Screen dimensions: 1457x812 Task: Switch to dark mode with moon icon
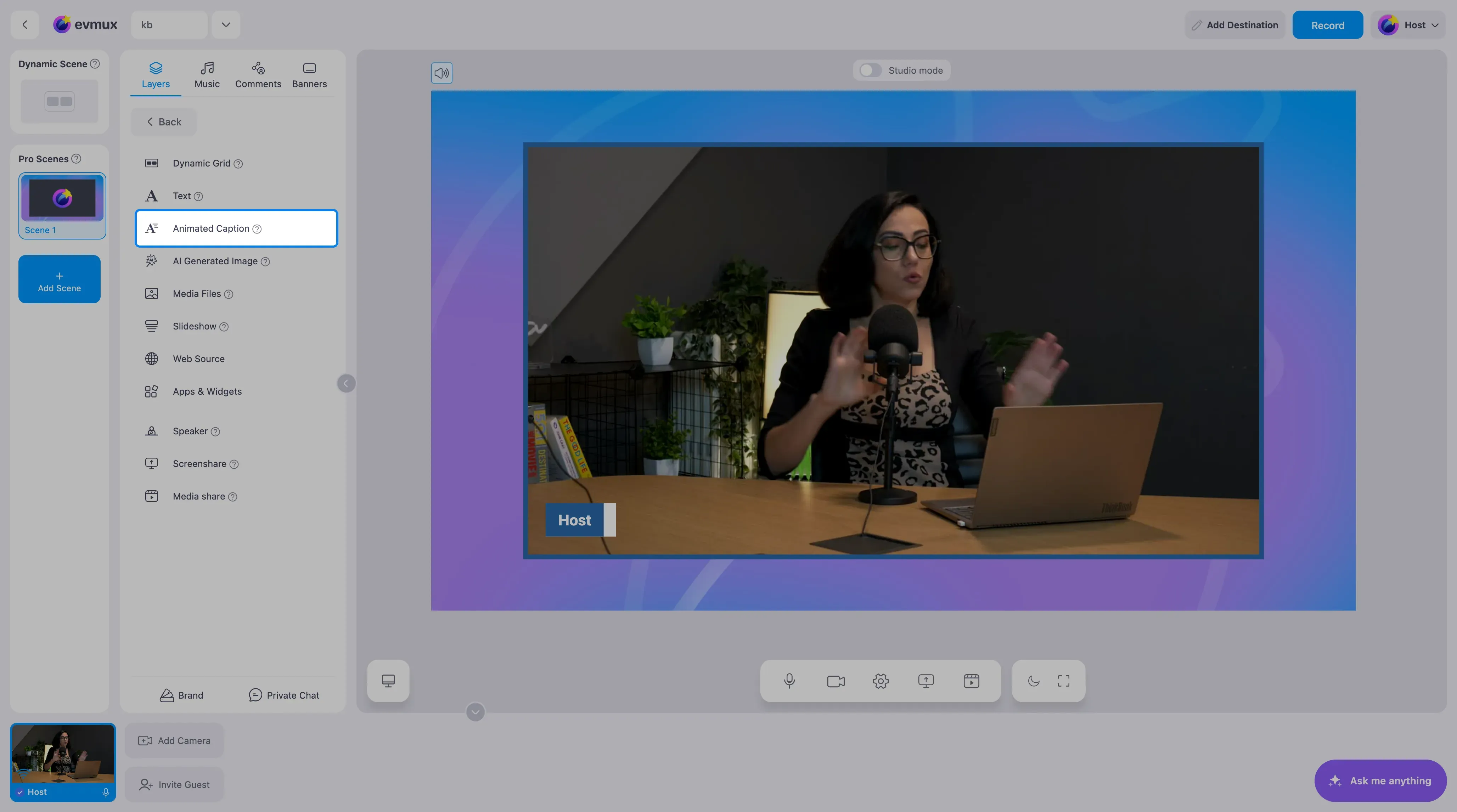coord(1033,681)
